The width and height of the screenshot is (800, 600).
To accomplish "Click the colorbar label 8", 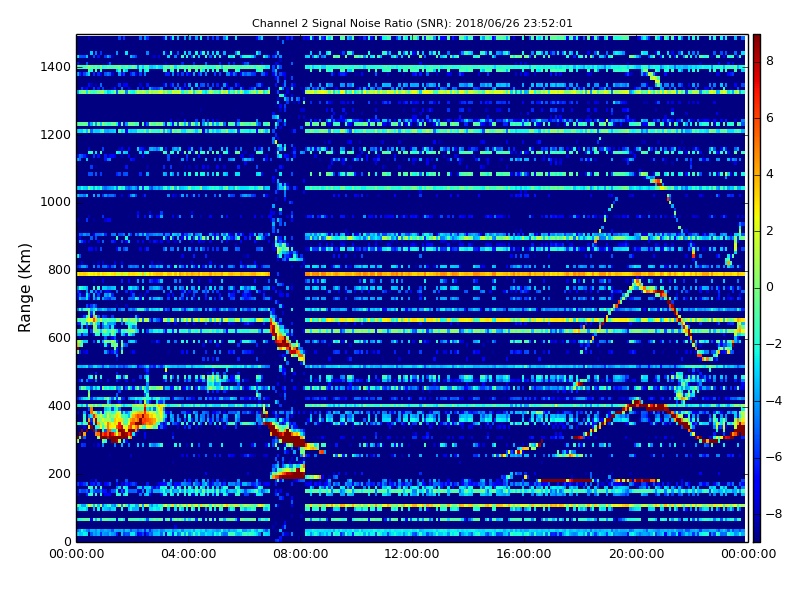I will coord(770,61).
